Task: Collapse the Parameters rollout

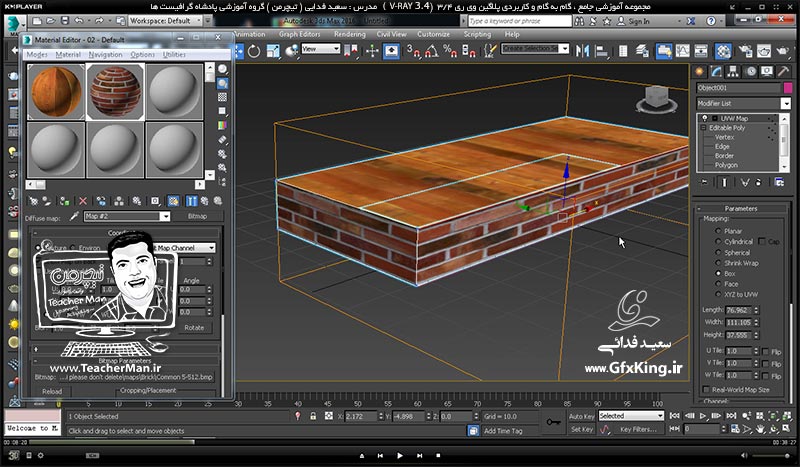Action: pos(741,208)
